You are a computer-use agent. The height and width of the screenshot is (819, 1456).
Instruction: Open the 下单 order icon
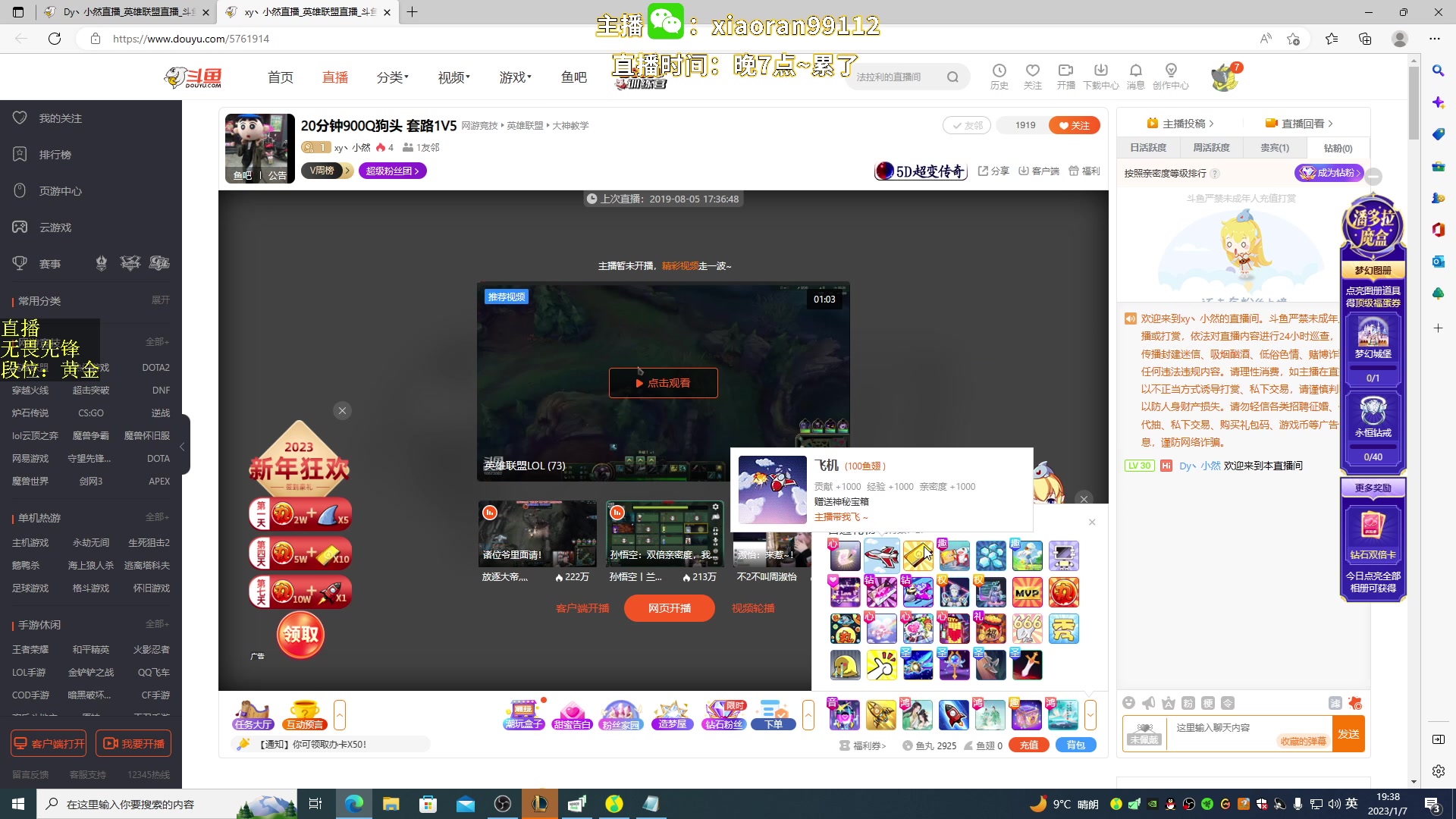[773, 715]
